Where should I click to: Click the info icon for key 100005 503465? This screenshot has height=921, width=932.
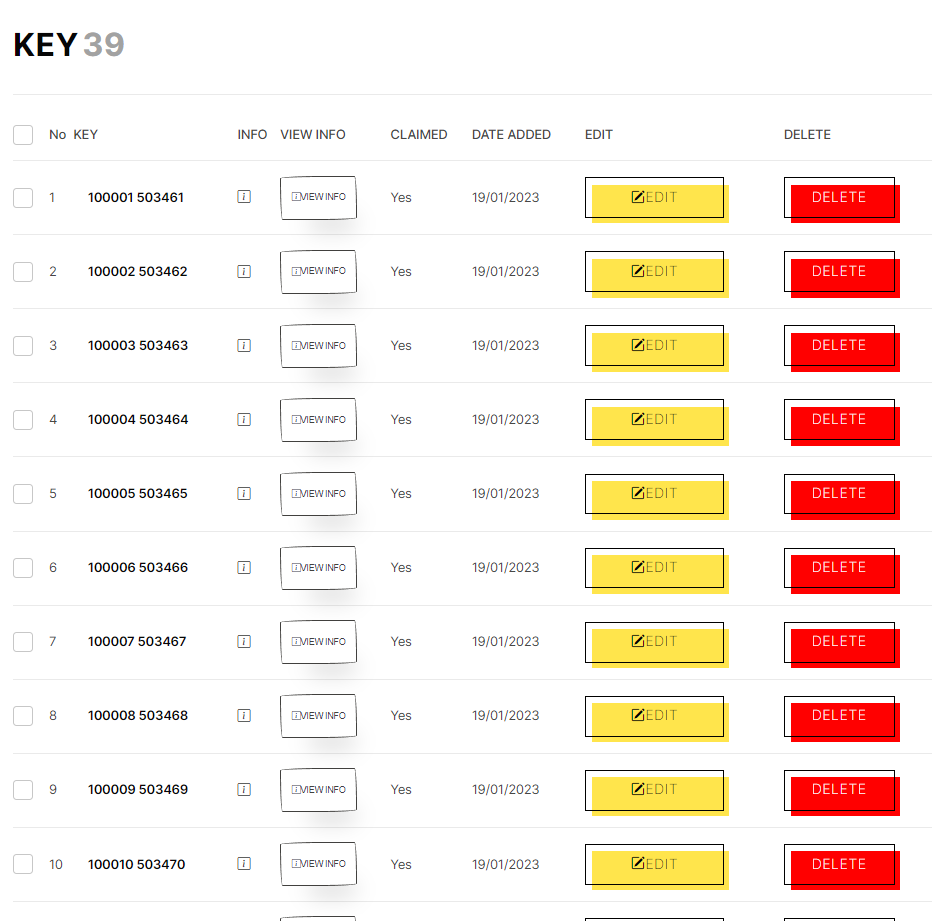(244, 493)
